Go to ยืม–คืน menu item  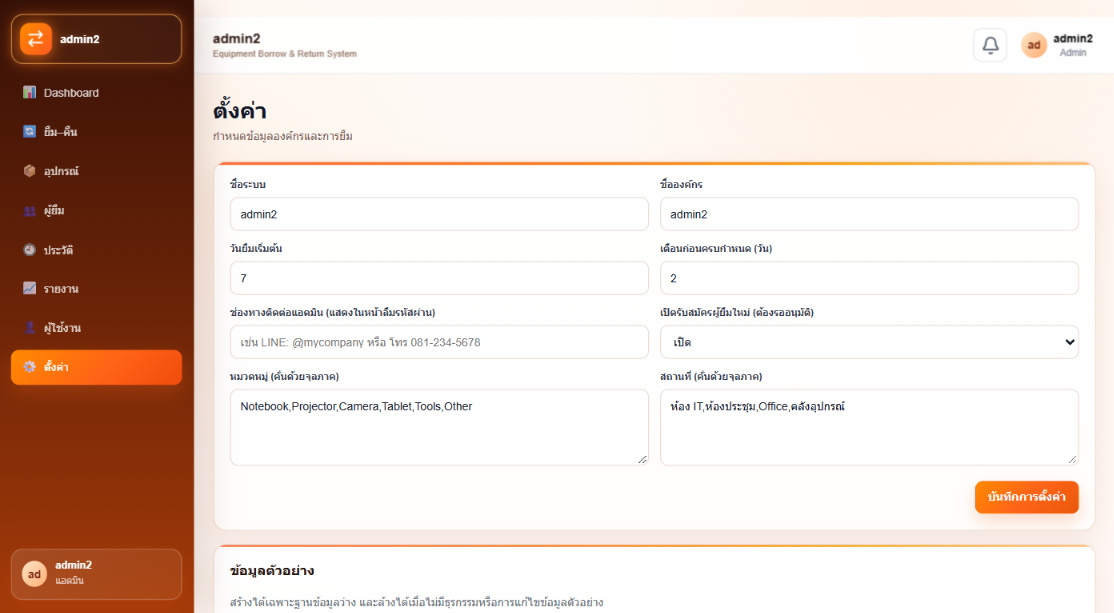click(97, 131)
